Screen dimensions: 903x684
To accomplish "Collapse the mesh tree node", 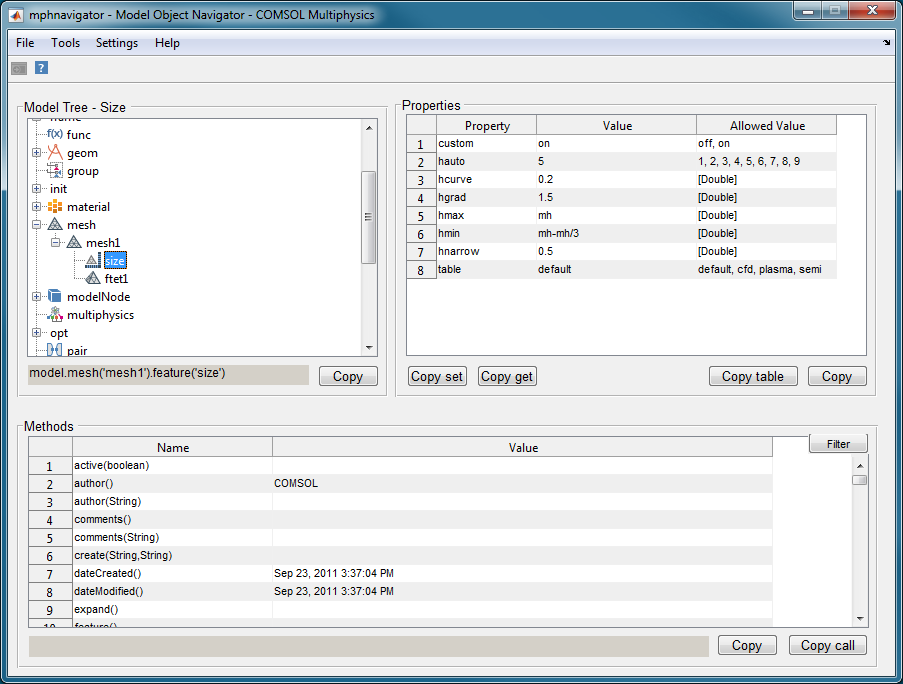I will click(x=37, y=225).
